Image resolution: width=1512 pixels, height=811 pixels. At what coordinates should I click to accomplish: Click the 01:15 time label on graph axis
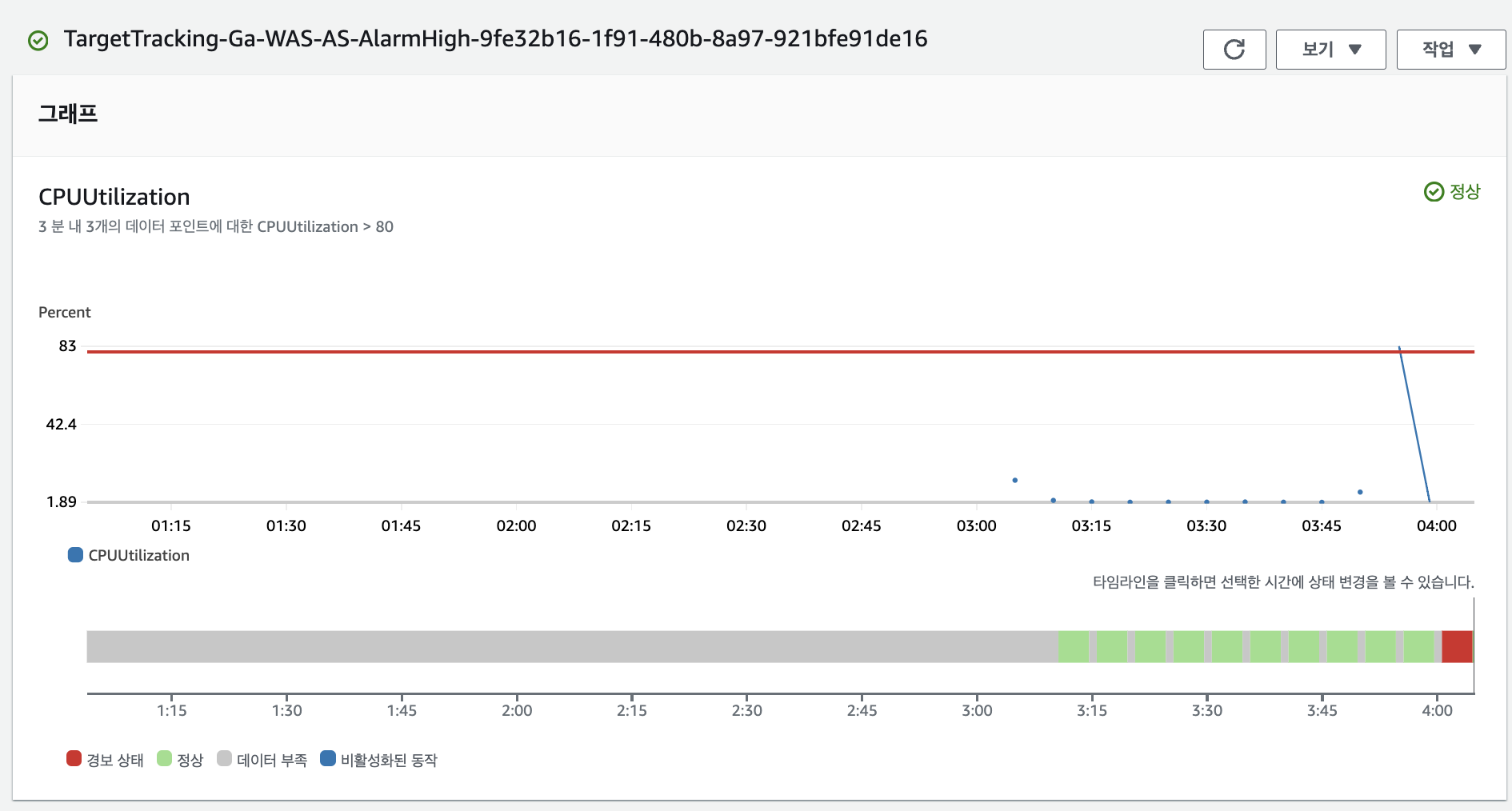(x=171, y=525)
